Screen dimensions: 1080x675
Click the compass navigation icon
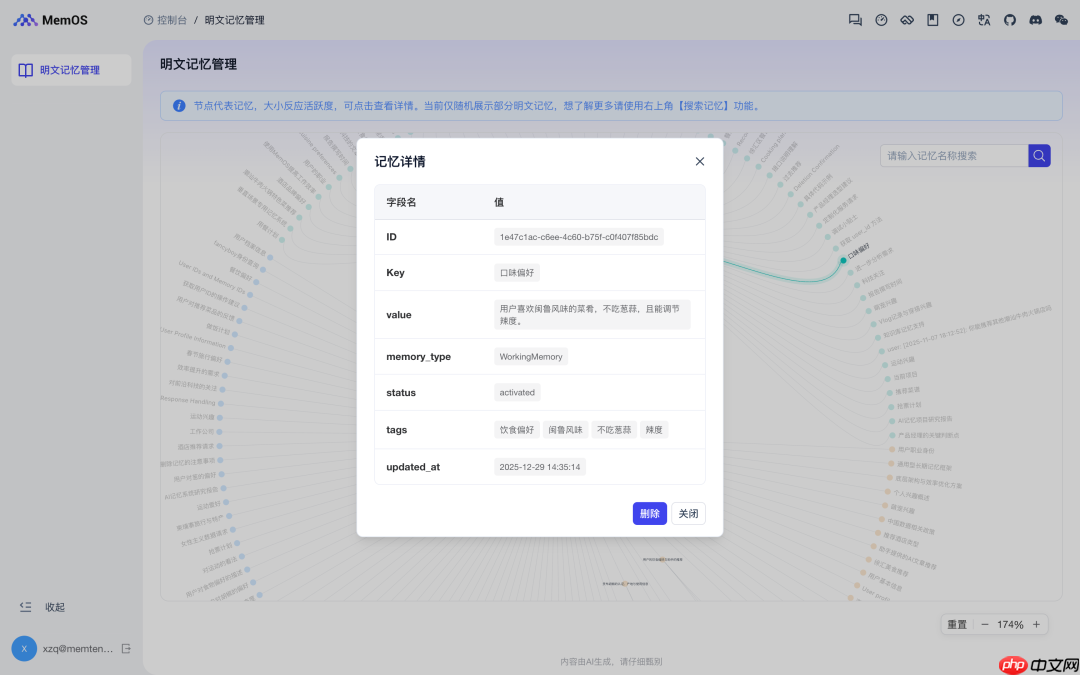pyautogui.click(x=958, y=19)
